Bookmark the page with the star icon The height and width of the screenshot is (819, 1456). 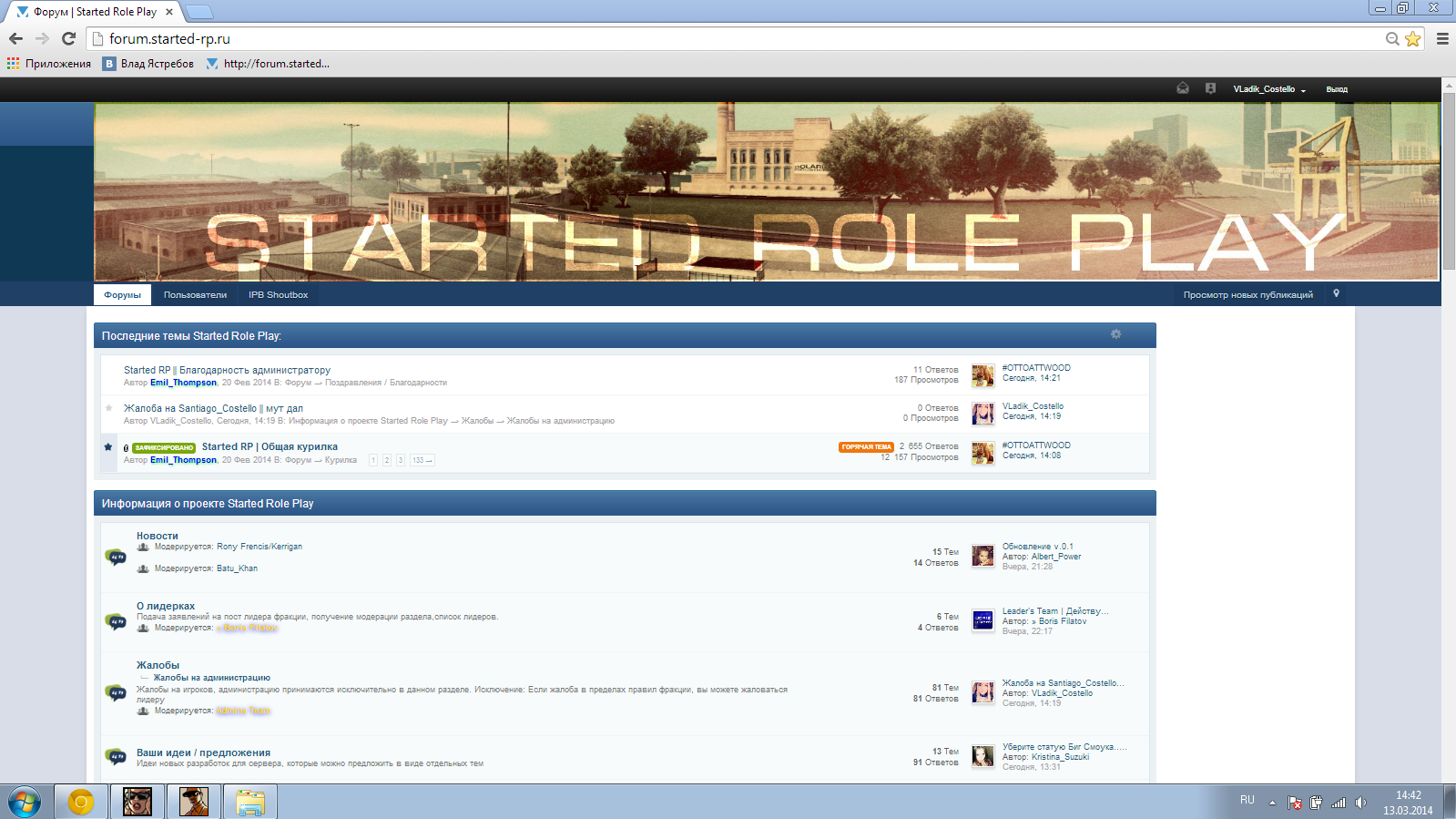pos(1412,38)
